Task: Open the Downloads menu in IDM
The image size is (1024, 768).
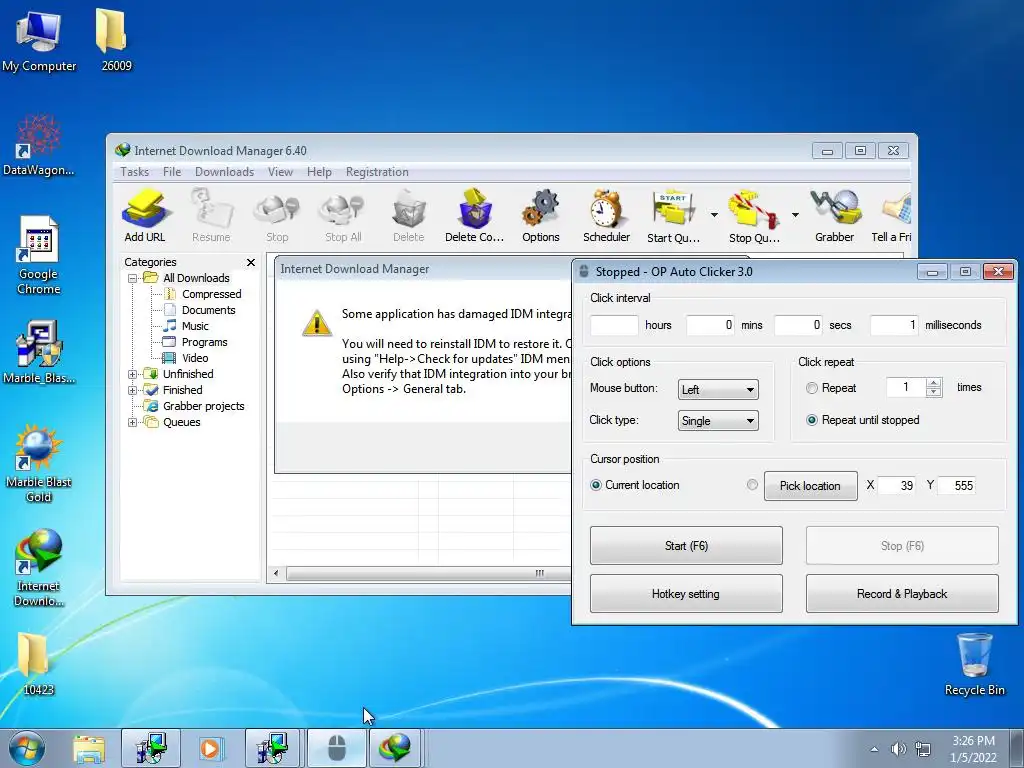Action: pyautogui.click(x=224, y=172)
